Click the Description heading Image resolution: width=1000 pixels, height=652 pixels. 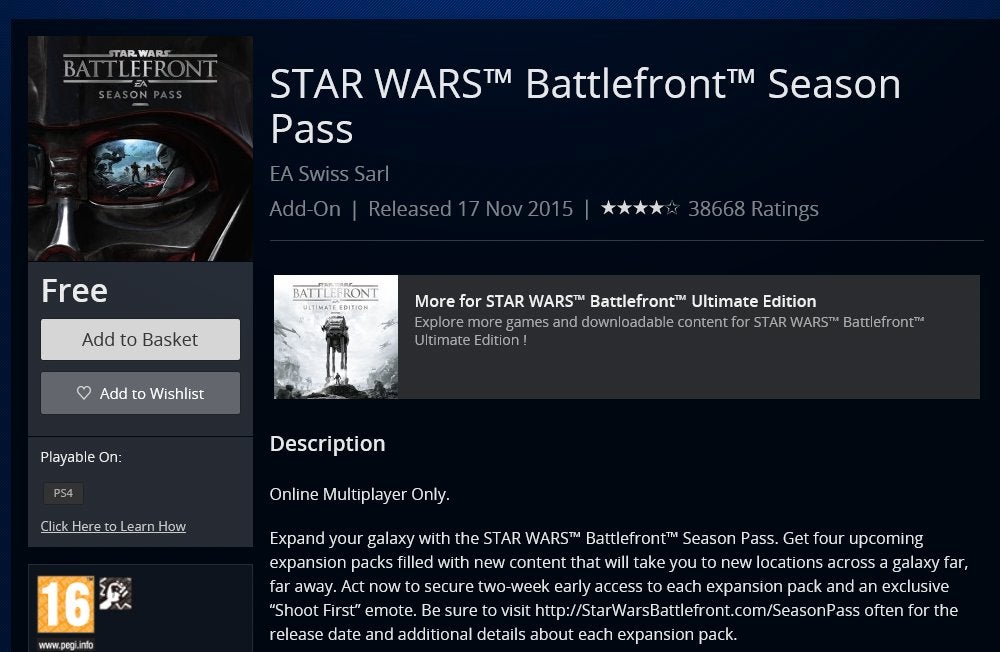(328, 443)
